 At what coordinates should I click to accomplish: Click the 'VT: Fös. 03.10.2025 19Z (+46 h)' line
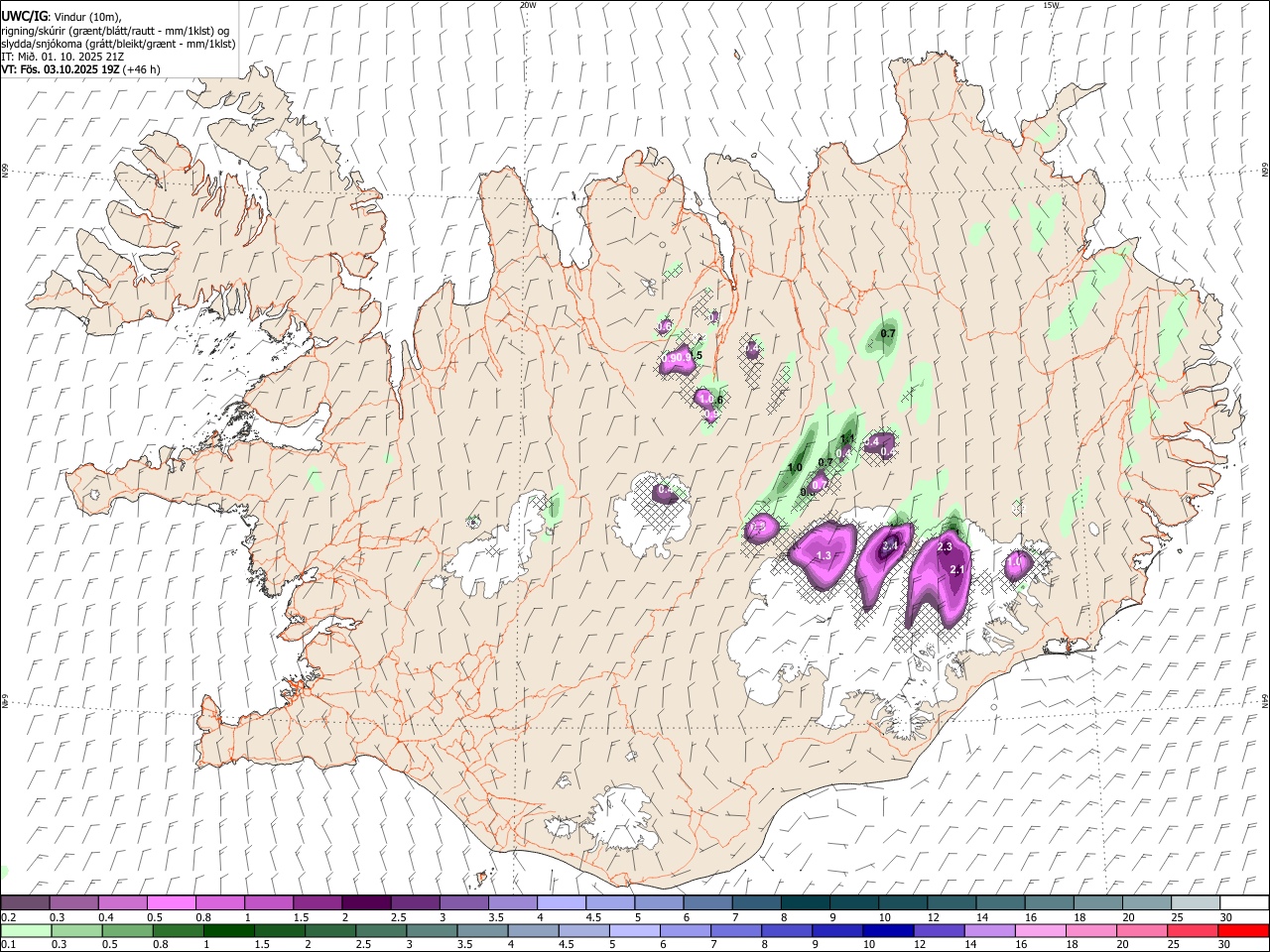coord(81,69)
